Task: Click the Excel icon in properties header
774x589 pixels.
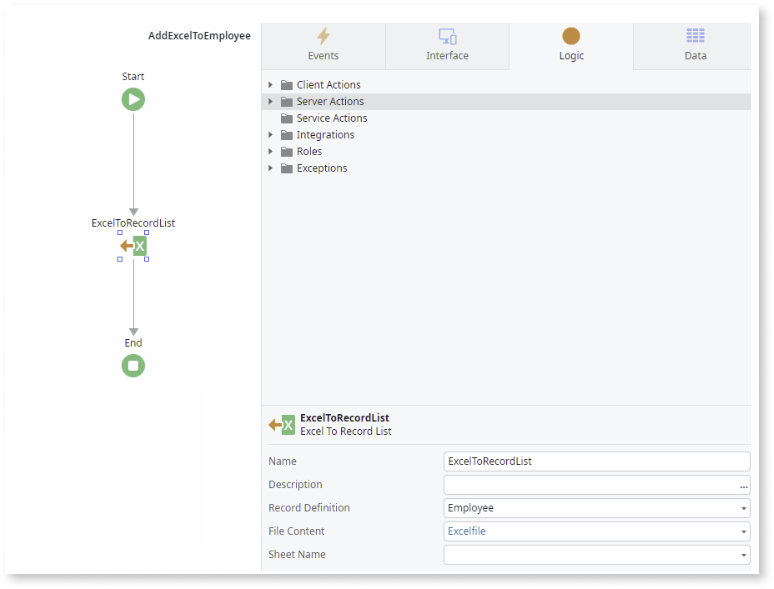Action: pos(282,425)
